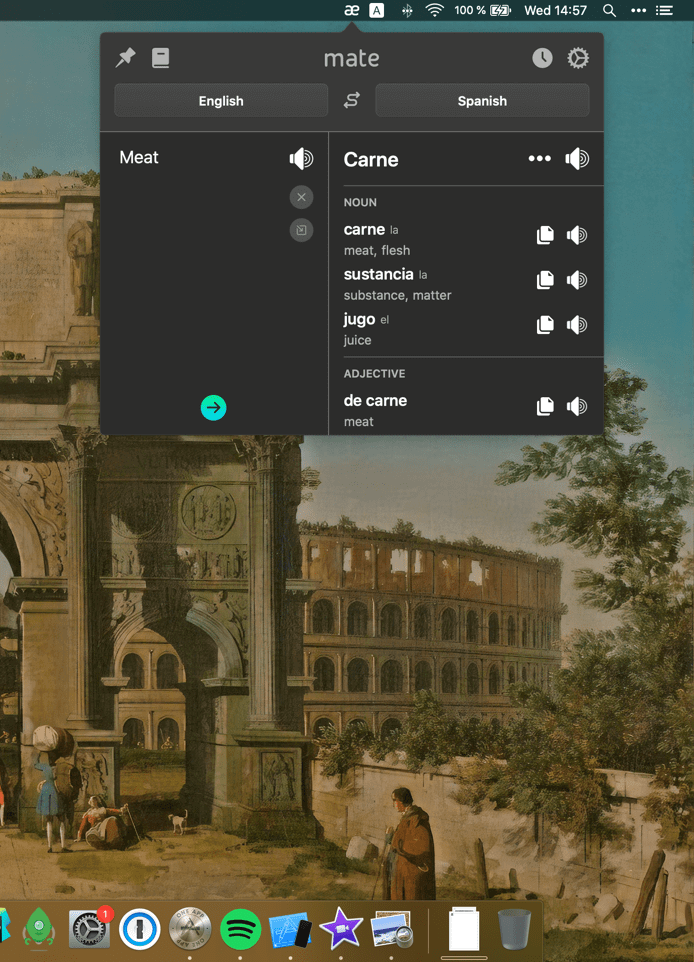Open the Bluetooth menu bar icon

coord(407,10)
